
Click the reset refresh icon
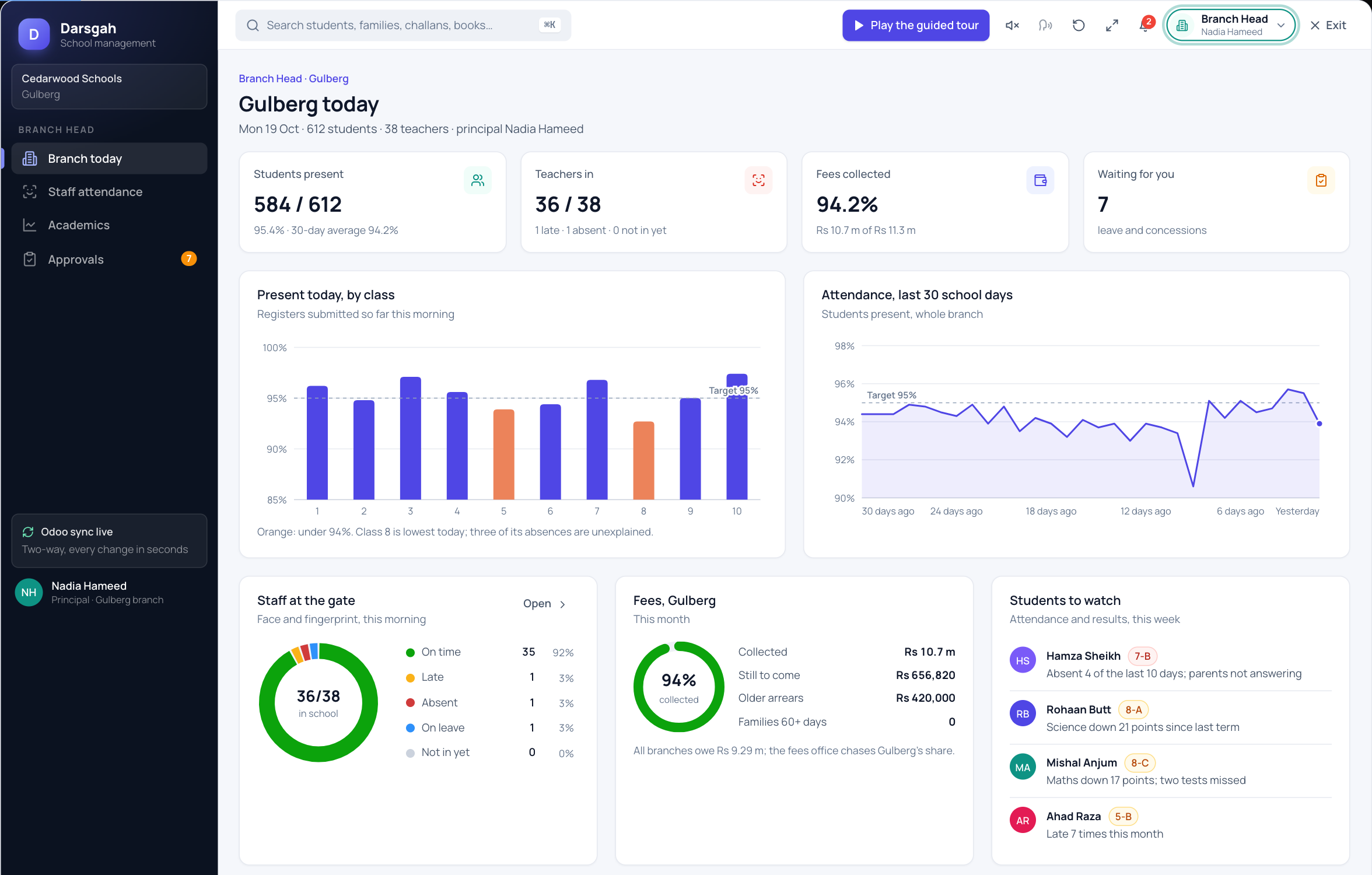(1079, 25)
